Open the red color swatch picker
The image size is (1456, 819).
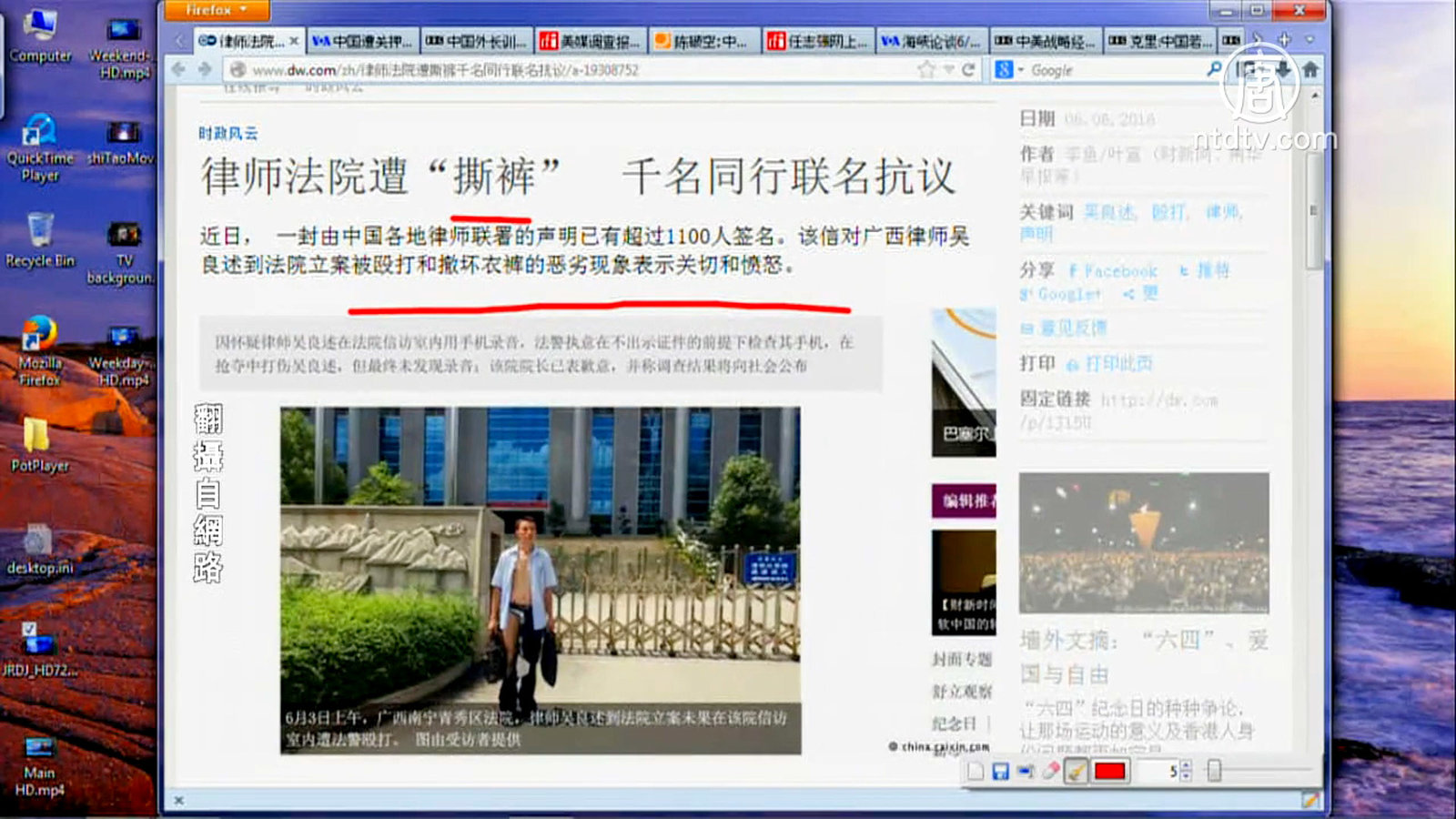coord(1109,772)
